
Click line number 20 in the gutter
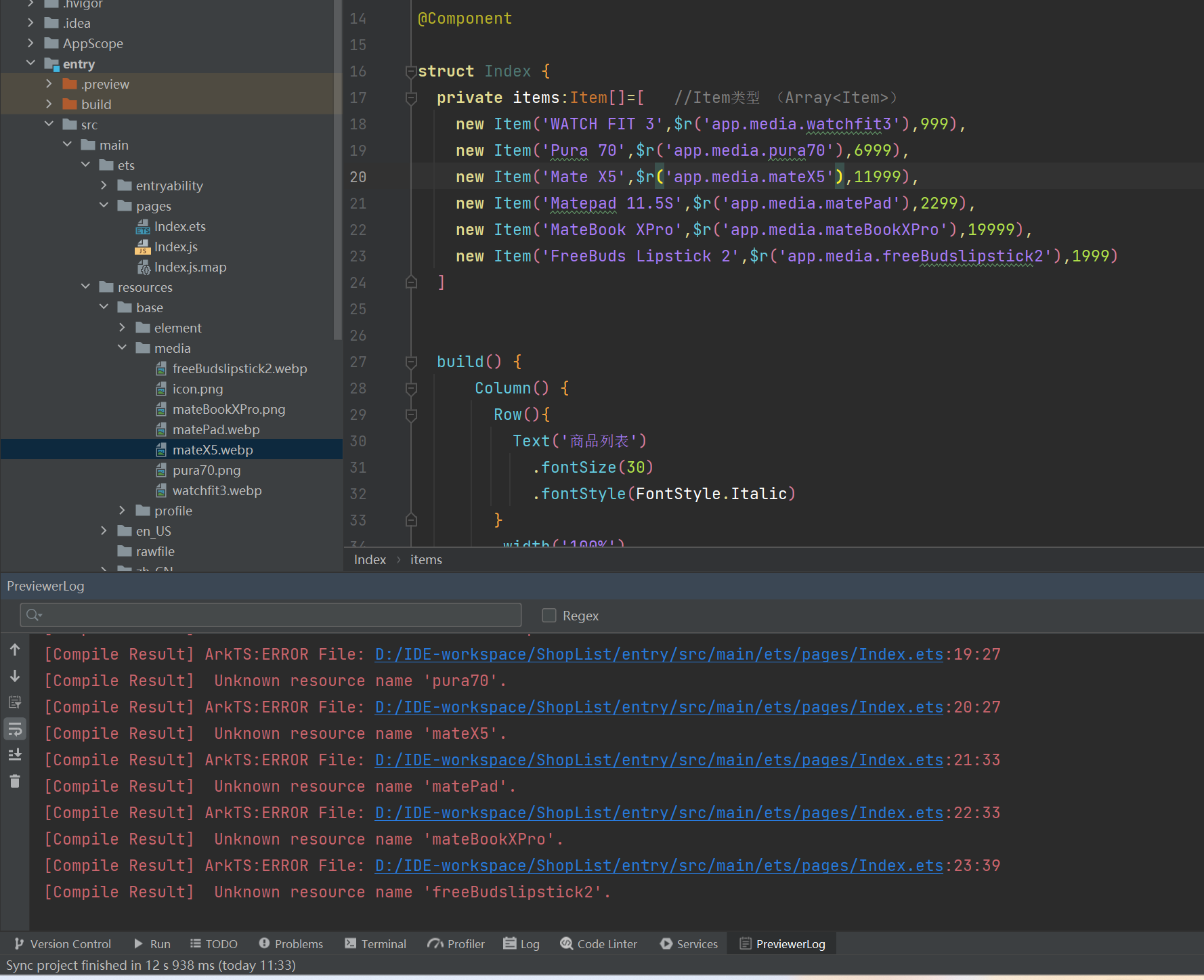[x=358, y=177]
